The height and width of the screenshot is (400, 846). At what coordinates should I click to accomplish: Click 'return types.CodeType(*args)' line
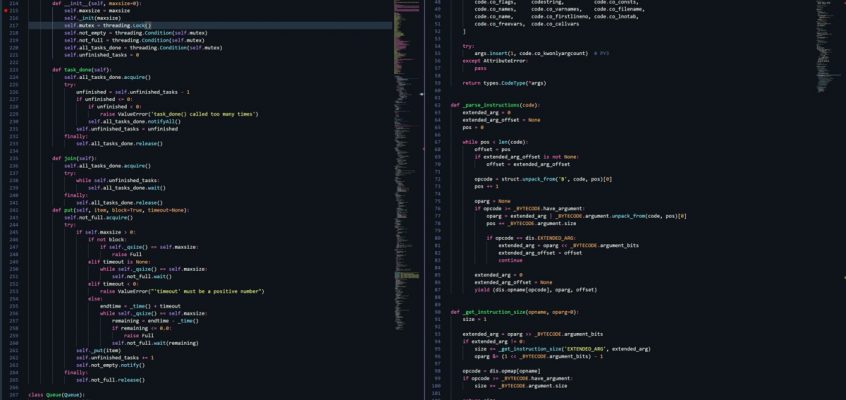tap(504, 83)
